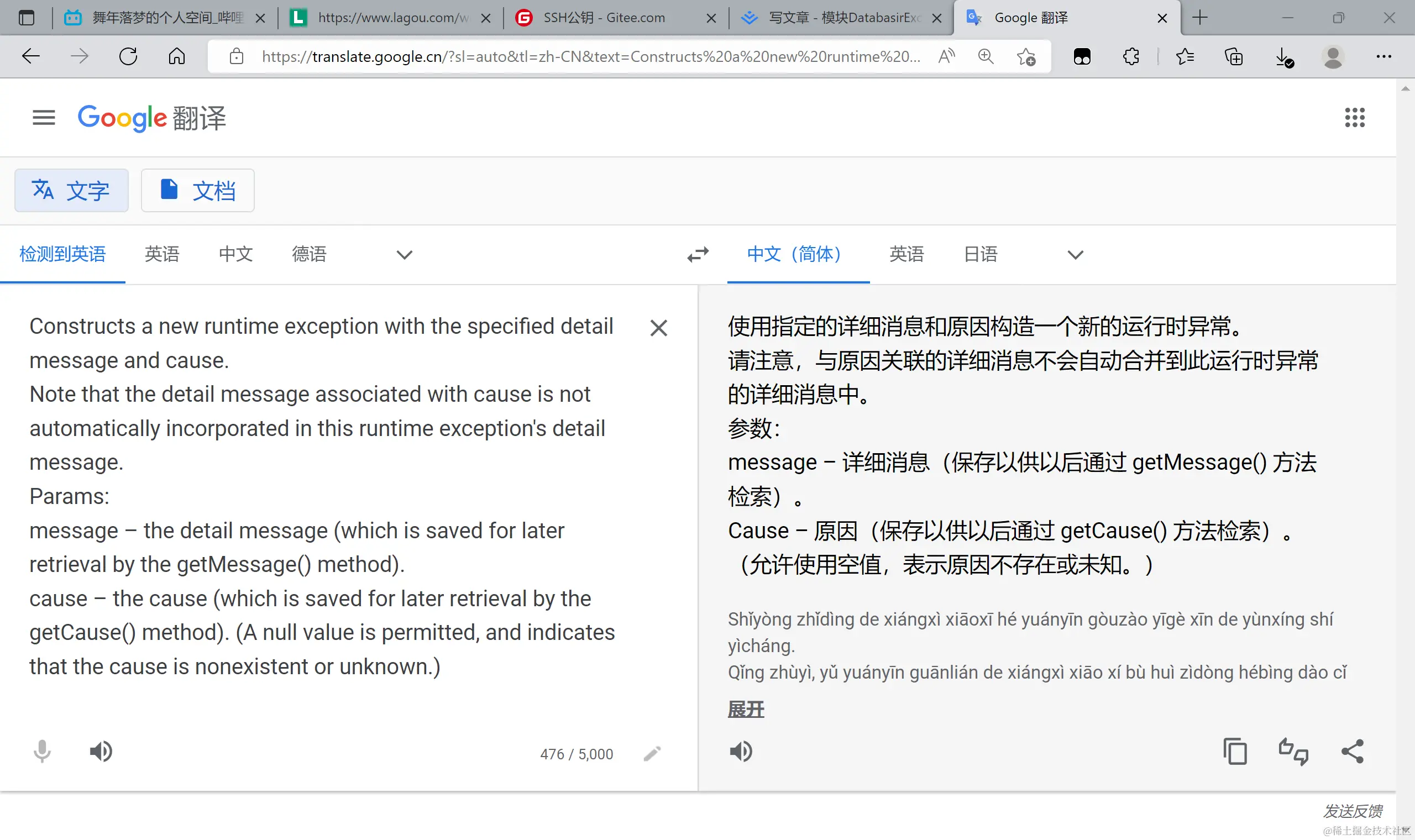Screen dimensions: 1415x840
Task: Open the Google apps grid
Action: (x=1354, y=118)
